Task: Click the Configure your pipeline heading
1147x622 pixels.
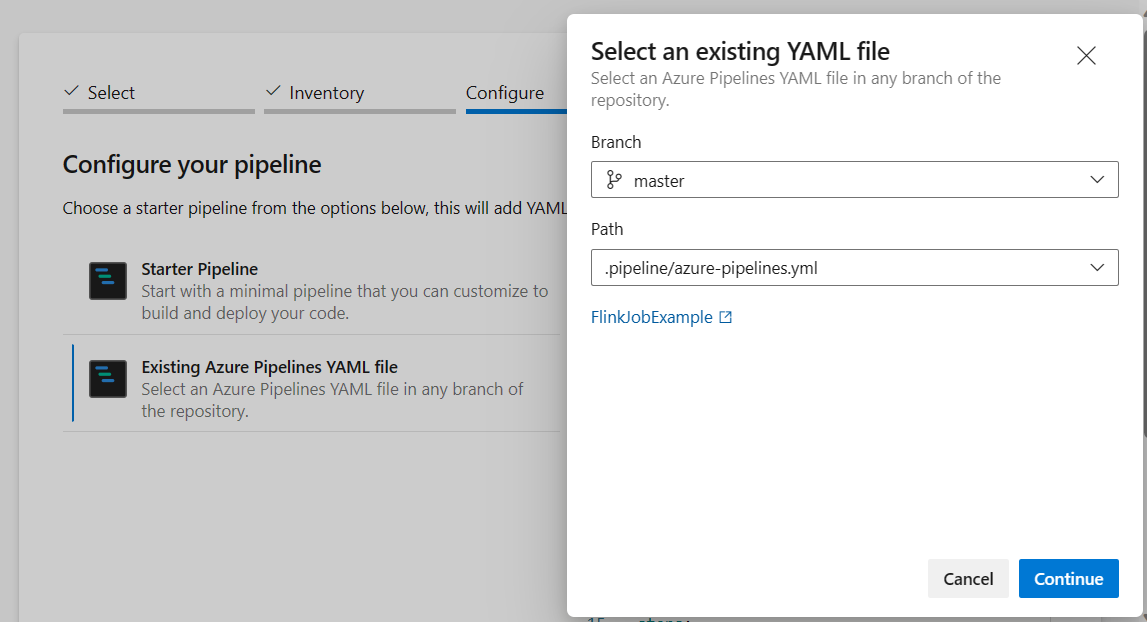Action: coord(192,165)
